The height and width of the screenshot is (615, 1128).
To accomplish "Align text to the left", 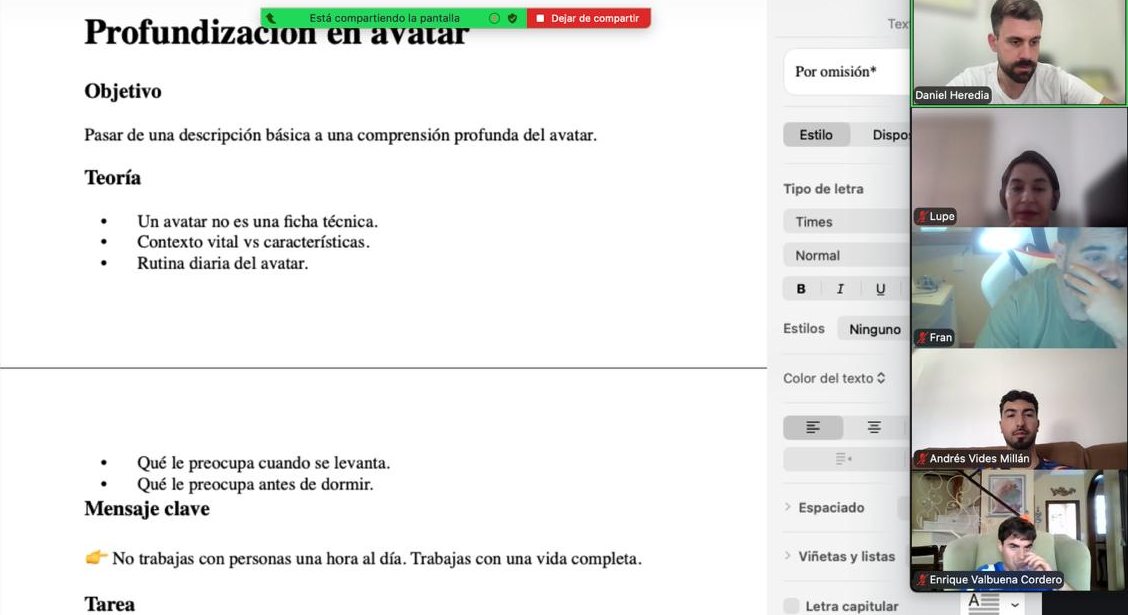I will [813, 427].
